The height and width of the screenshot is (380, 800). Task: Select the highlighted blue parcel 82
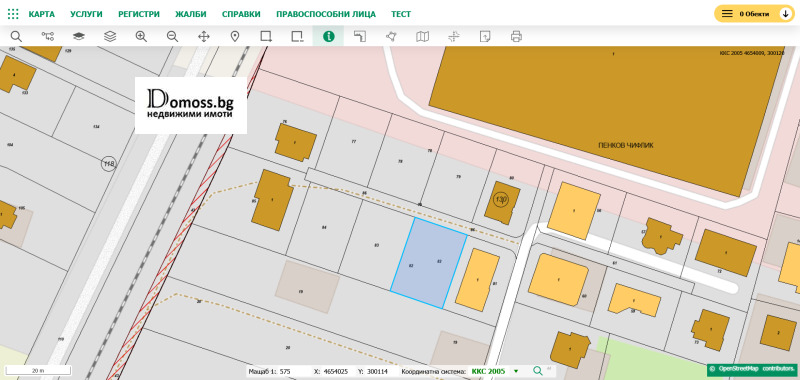point(429,263)
